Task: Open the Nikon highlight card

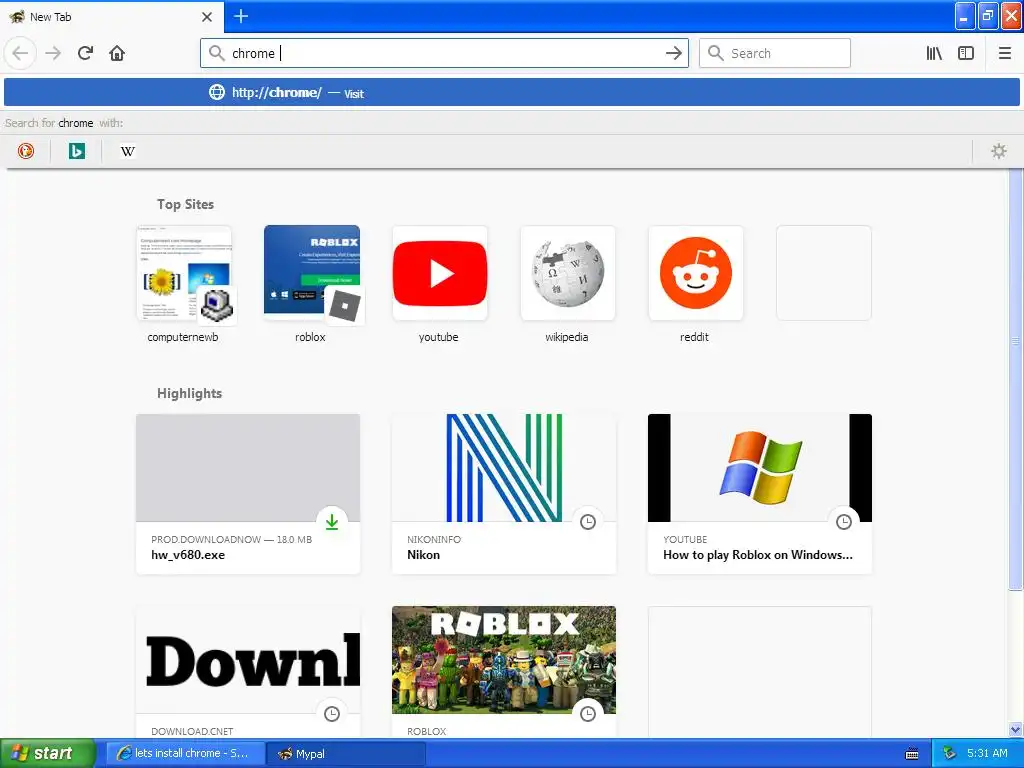Action: pyautogui.click(x=504, y=494)
